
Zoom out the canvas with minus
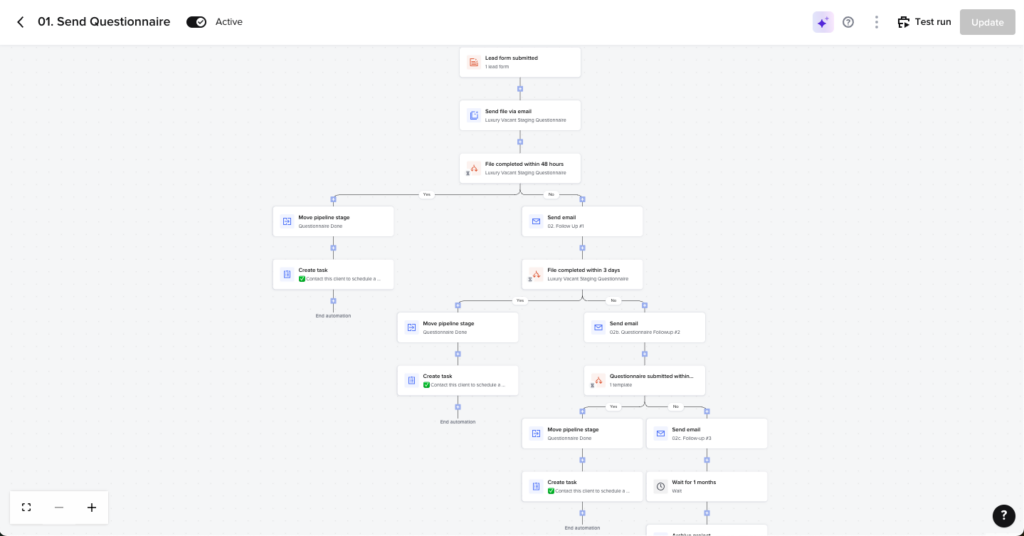pos(59,507)
